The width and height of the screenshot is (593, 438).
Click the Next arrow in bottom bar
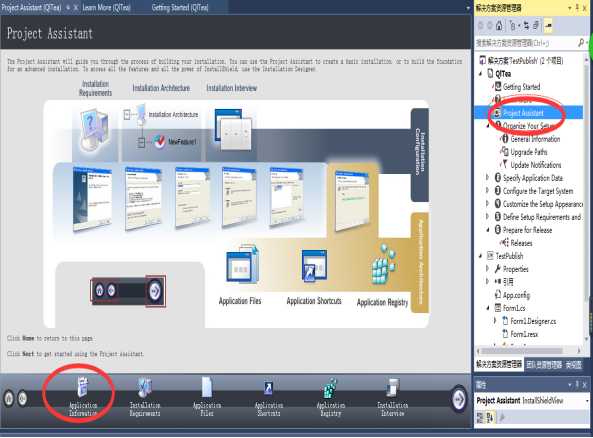coord(459,398)
